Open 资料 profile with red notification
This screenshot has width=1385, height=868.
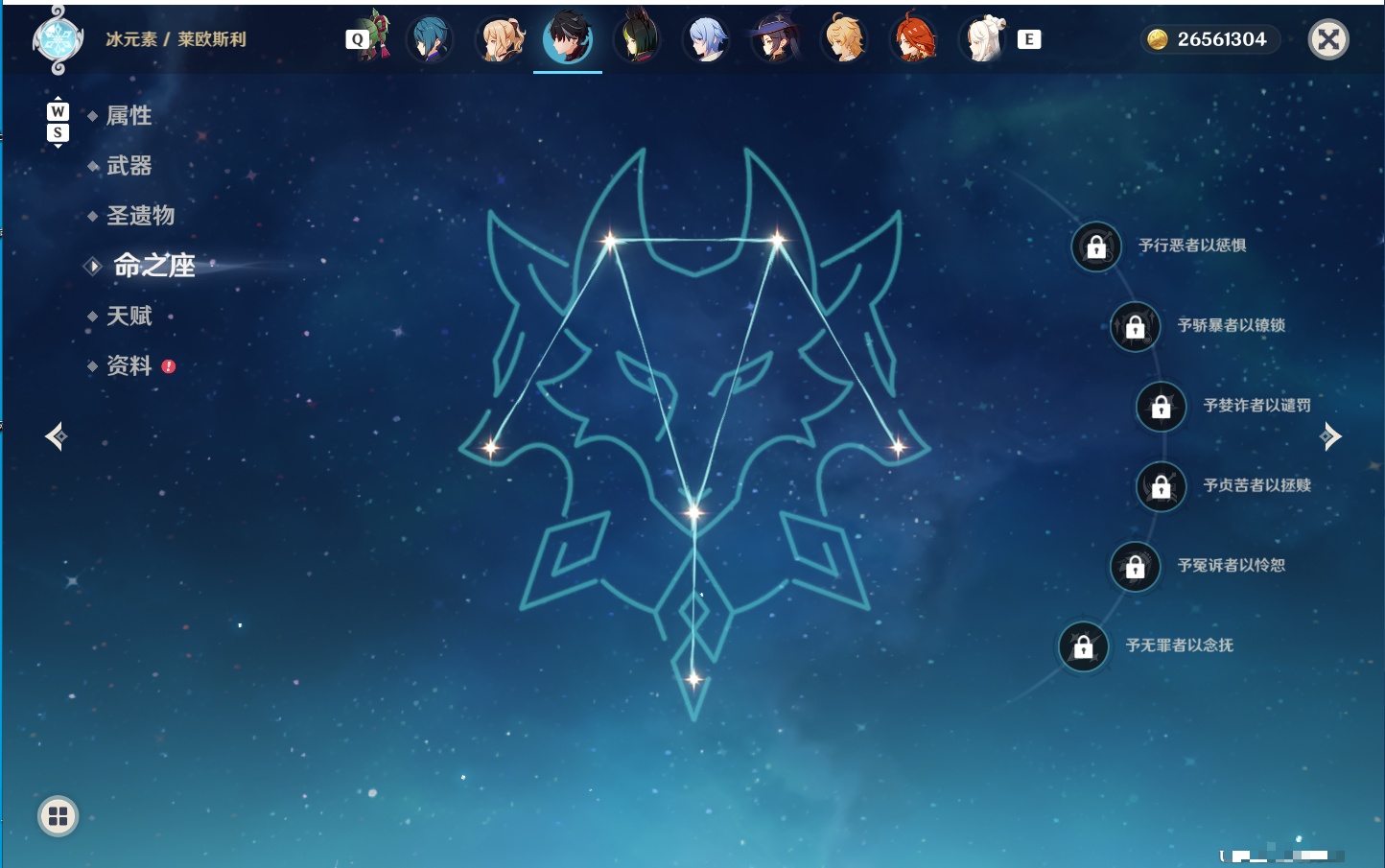point(130,365)
